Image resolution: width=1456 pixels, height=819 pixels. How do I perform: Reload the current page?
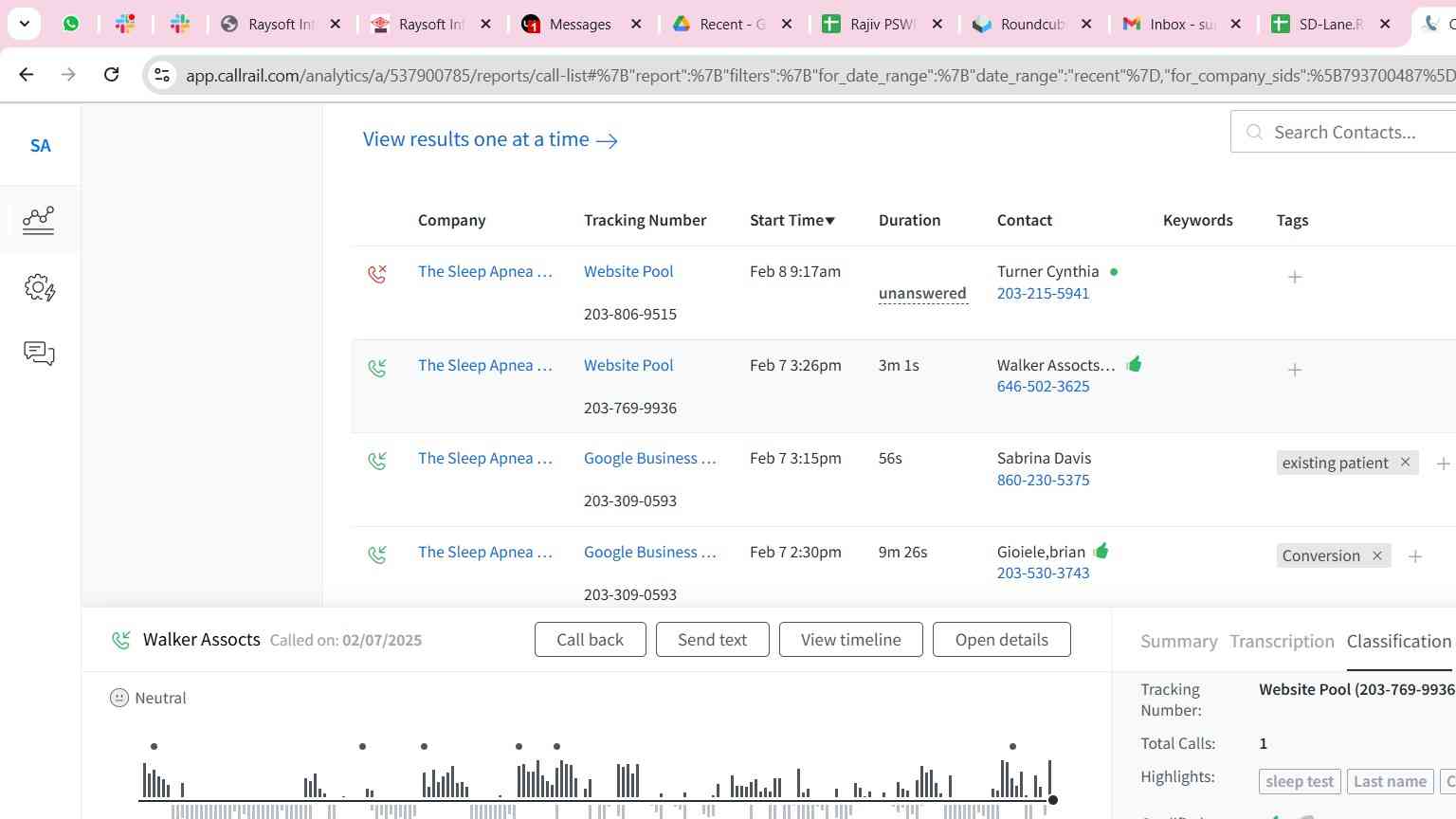coord(111,74)
